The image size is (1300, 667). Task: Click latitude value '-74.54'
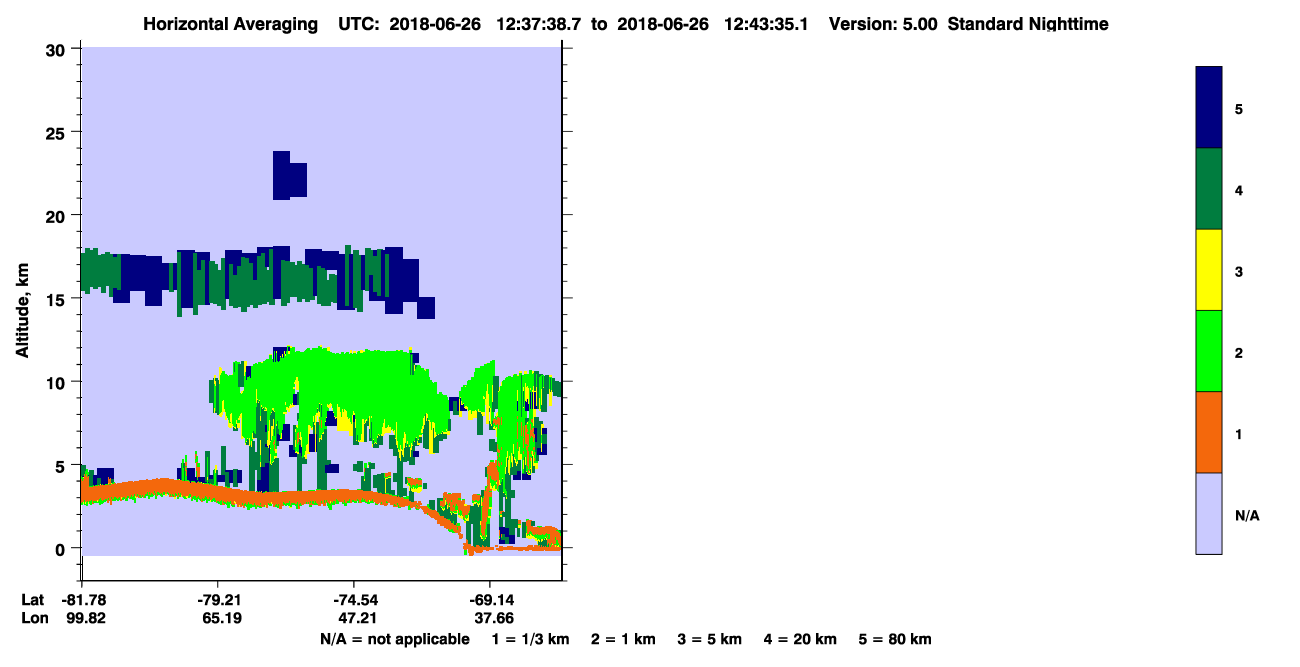pos(354,600)
